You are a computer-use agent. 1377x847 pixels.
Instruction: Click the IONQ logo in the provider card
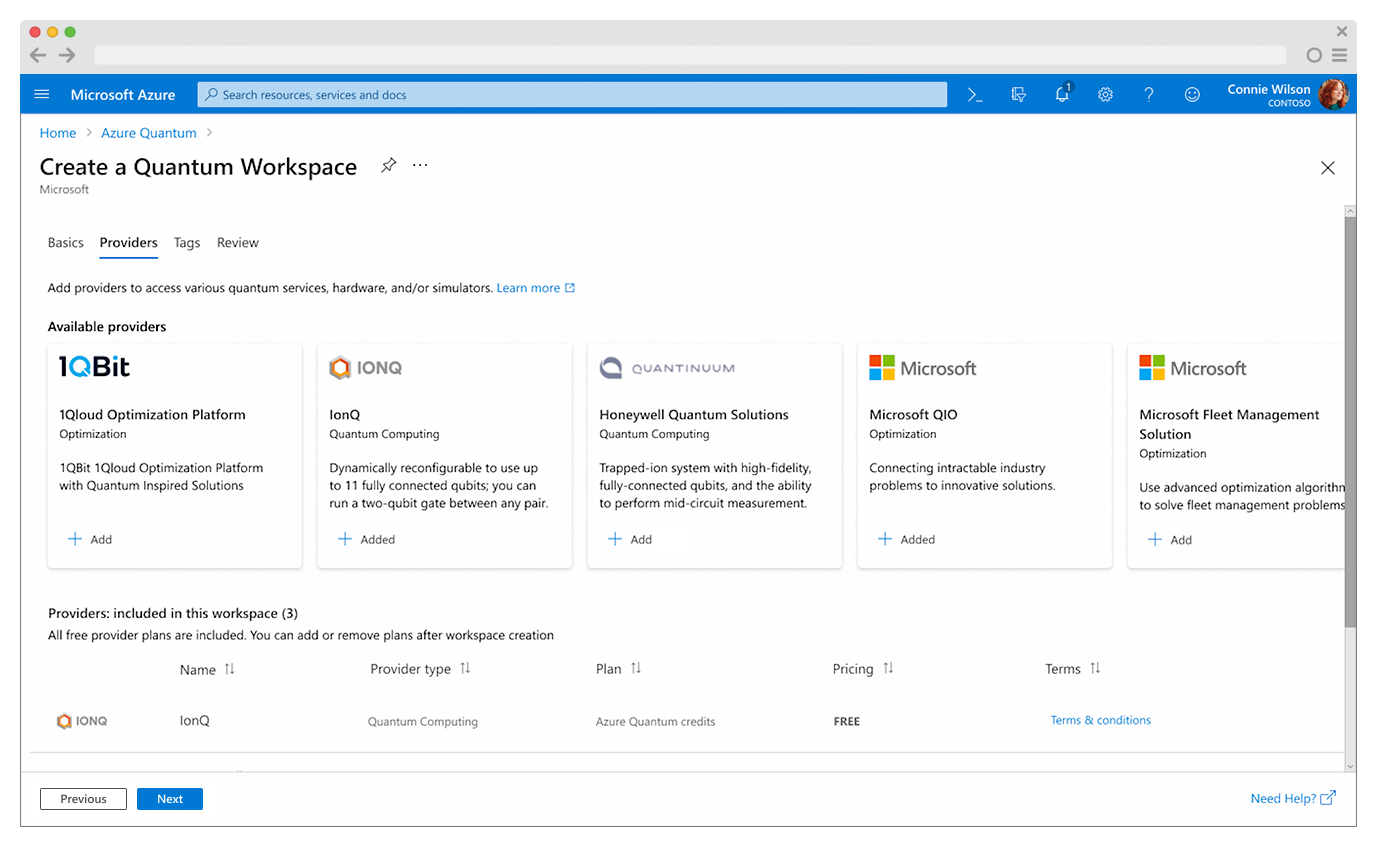[366, 368]
